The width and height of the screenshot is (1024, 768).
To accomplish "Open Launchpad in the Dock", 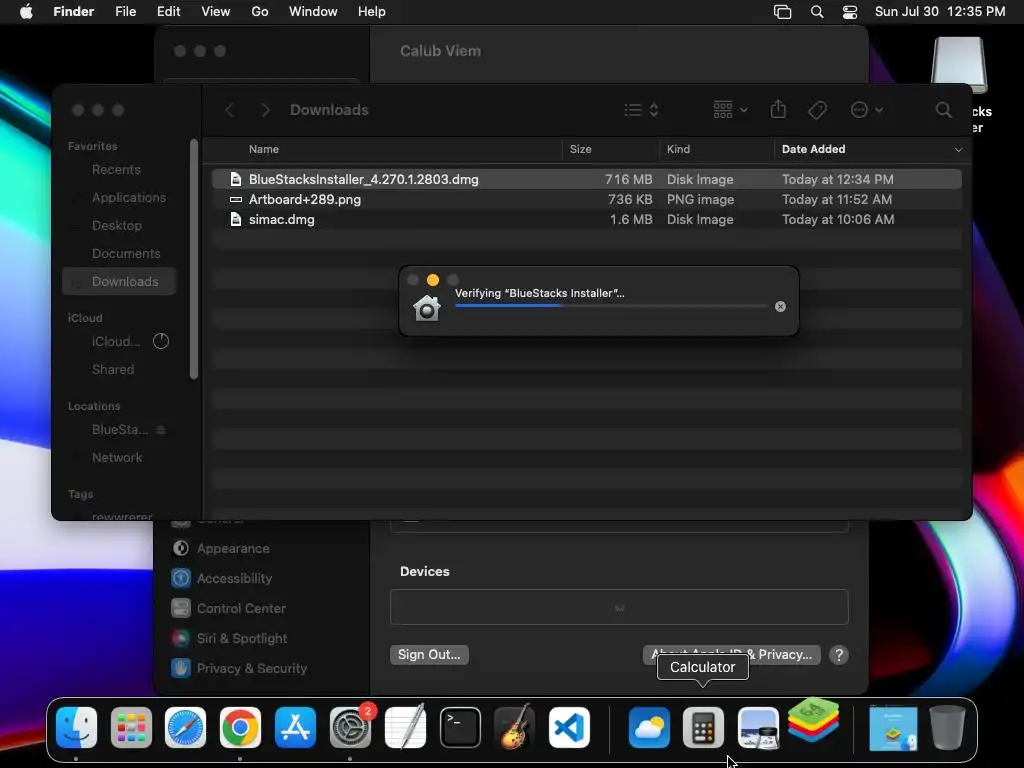I will 131,727.
